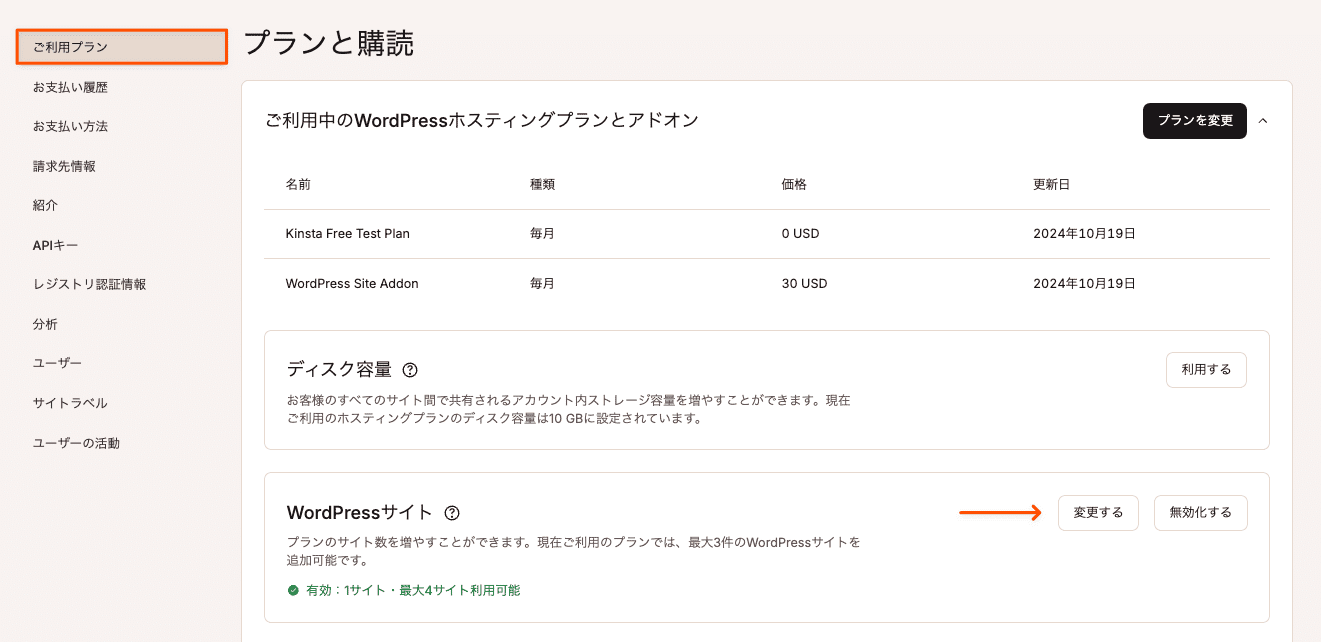1321x642 pixels.
Task: Collapse the hosting plan section with chevron
Action: coord(1263,120)
